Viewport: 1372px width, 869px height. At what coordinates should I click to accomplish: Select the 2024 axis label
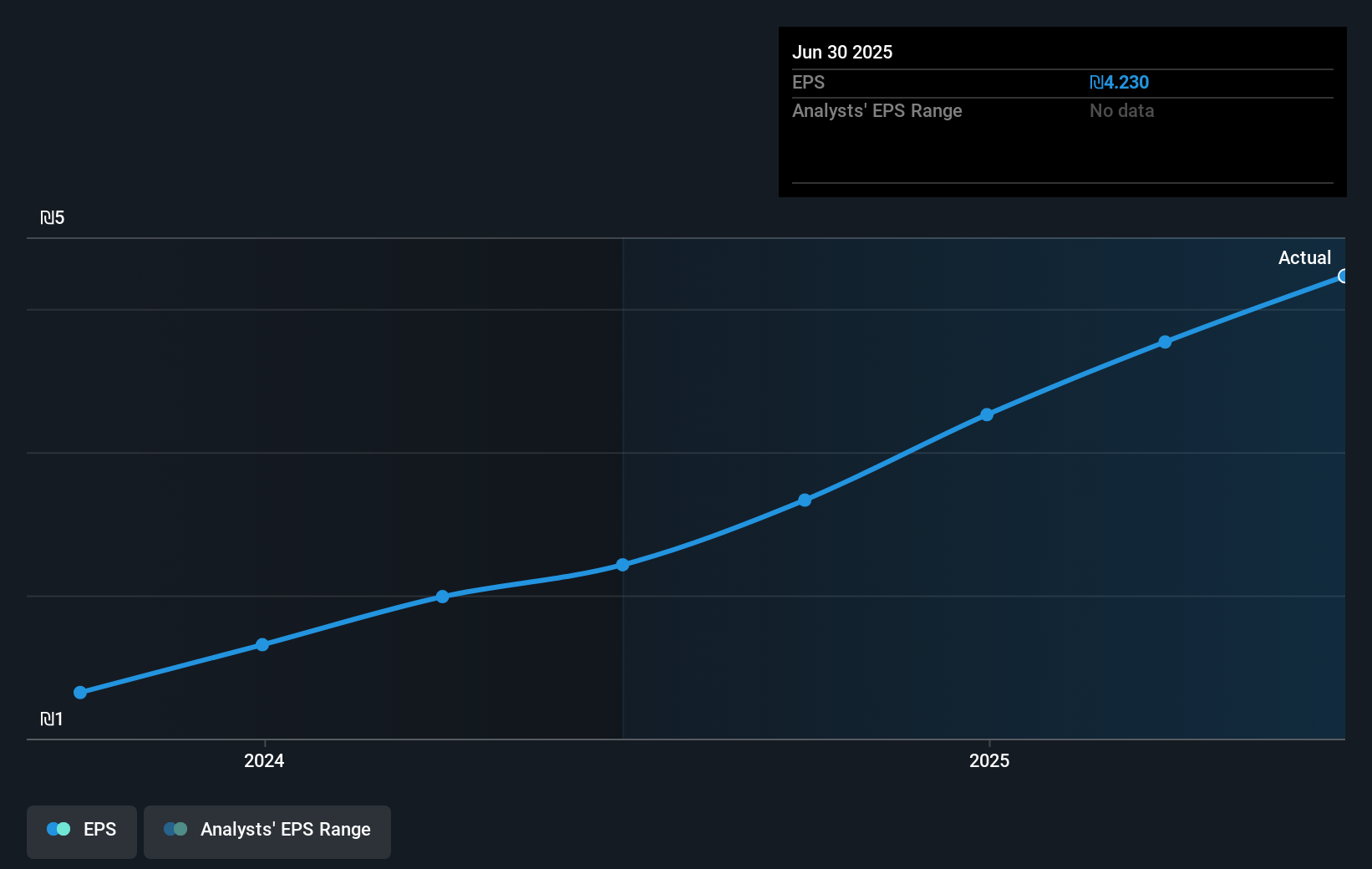point(263,761)
